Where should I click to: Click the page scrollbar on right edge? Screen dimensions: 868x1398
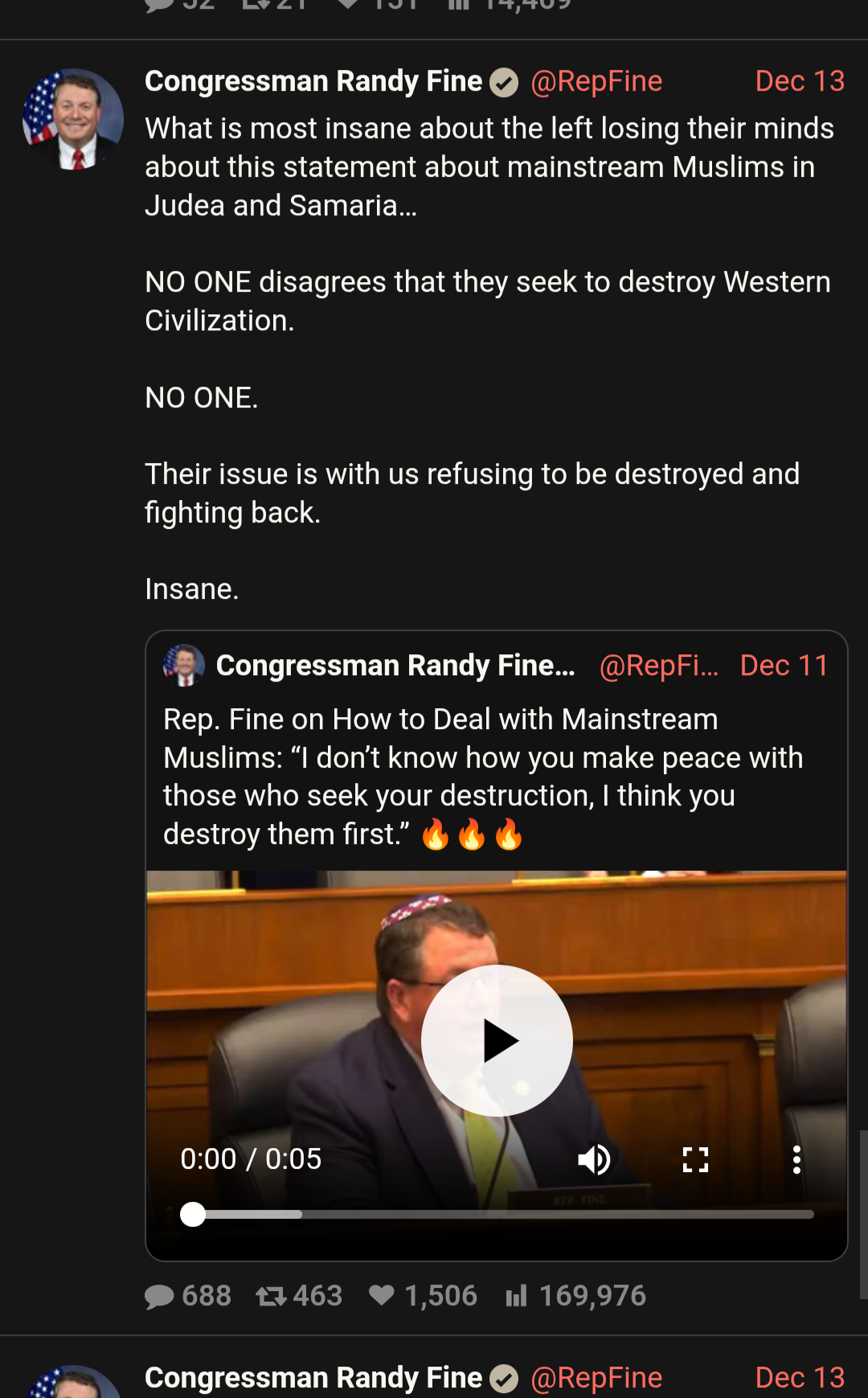tap(863, 1214)
